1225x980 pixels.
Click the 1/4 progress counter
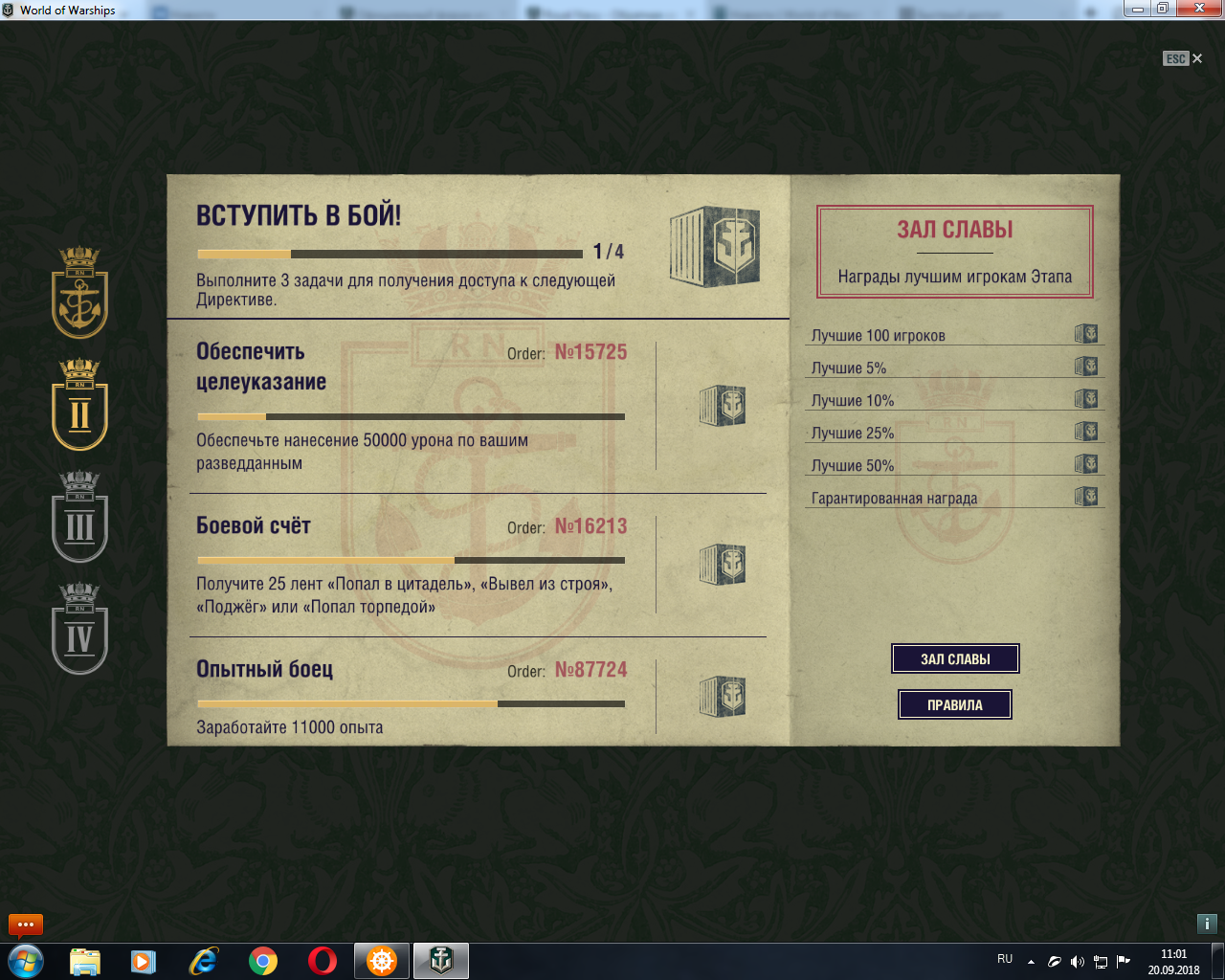tap(609, 252)
